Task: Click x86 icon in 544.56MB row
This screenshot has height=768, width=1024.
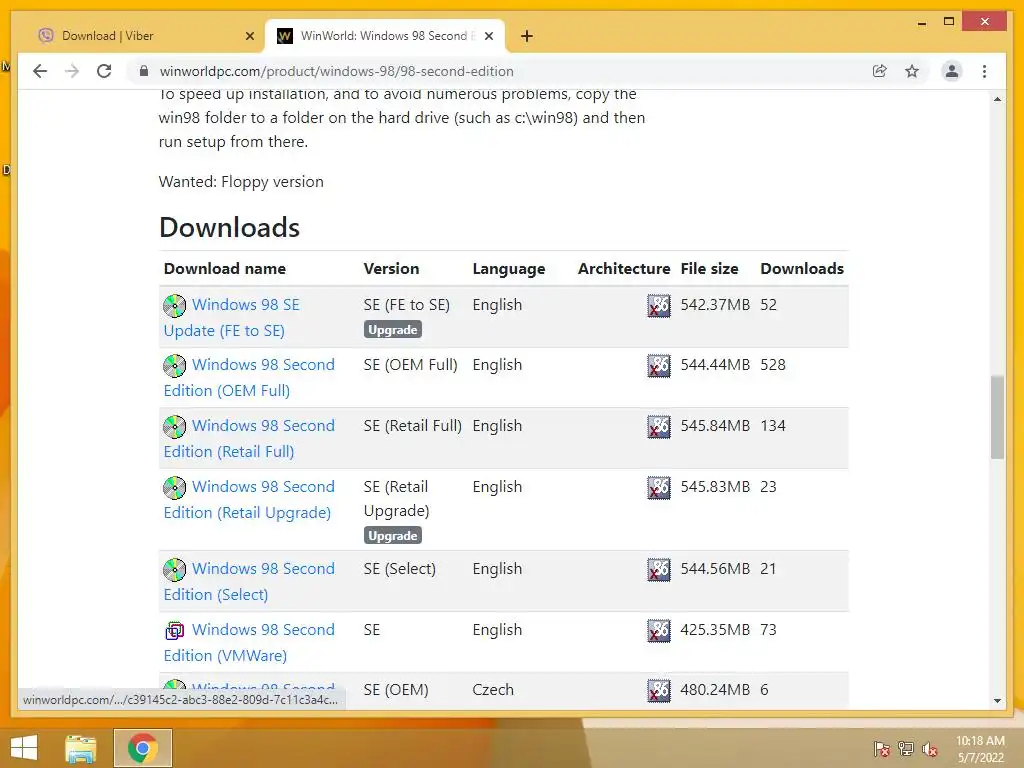Action: [x=658, y=569]
